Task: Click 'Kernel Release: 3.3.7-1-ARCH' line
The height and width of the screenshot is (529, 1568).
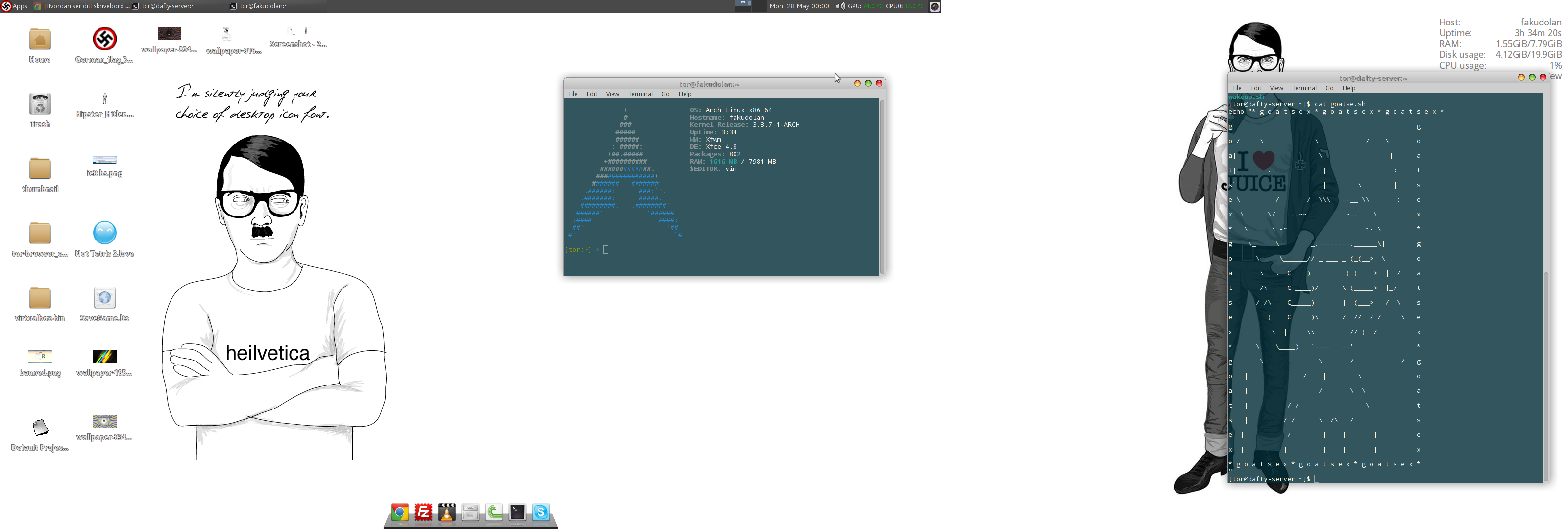Action: click(744, 125)
